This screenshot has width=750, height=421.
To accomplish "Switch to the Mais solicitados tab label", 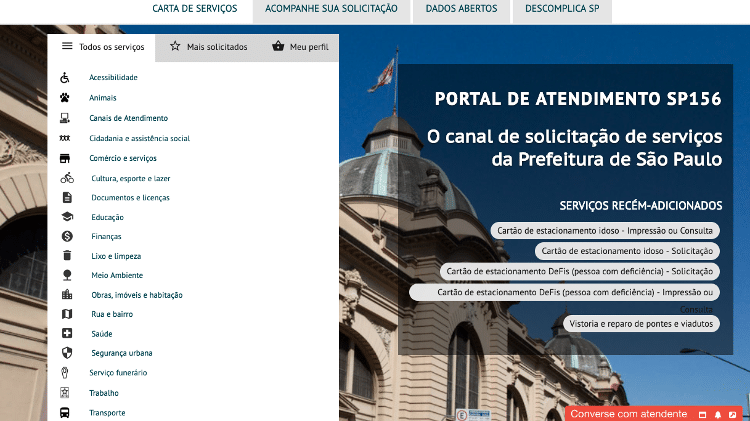I will click(217, 47).
